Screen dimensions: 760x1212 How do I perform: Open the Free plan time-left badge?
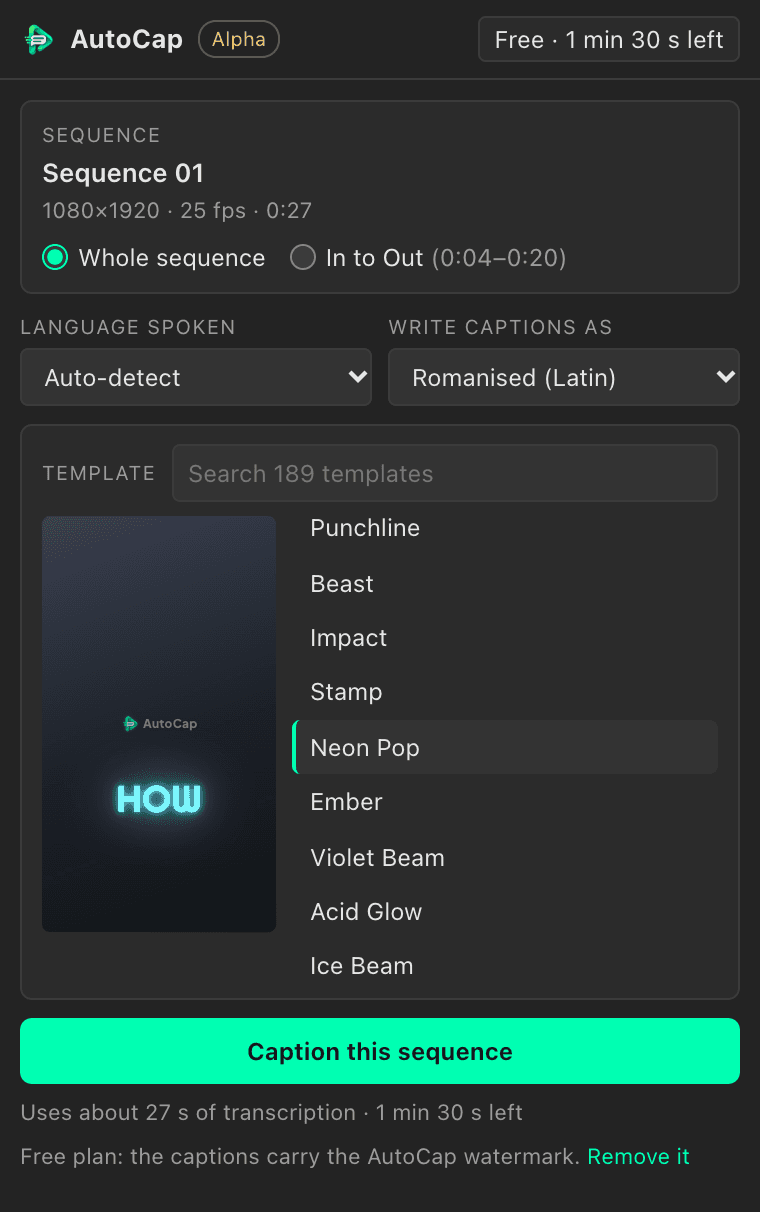click(609, 40)
